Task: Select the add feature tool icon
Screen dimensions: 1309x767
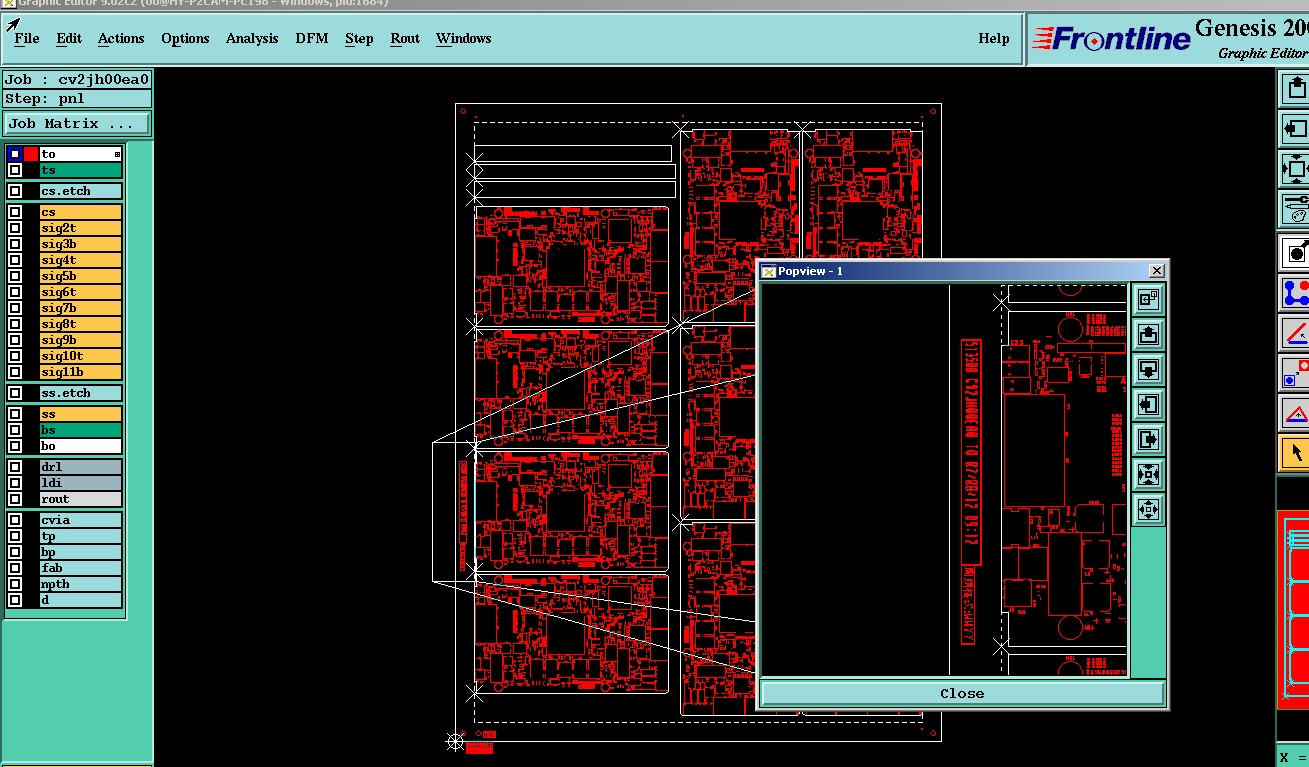Action: pos(1297,252)
